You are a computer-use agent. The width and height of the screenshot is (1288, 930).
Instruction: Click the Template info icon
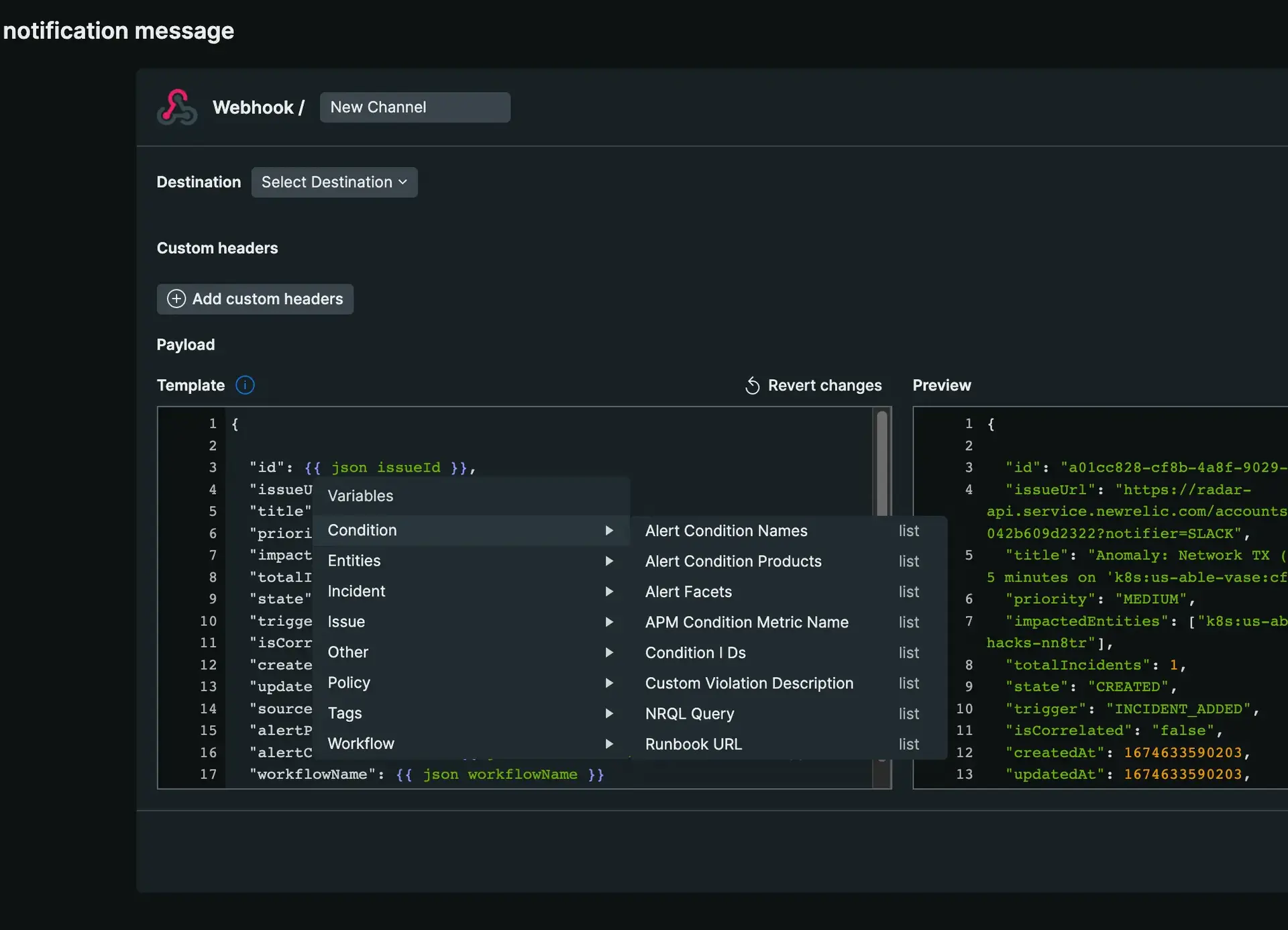click(245, 385)
